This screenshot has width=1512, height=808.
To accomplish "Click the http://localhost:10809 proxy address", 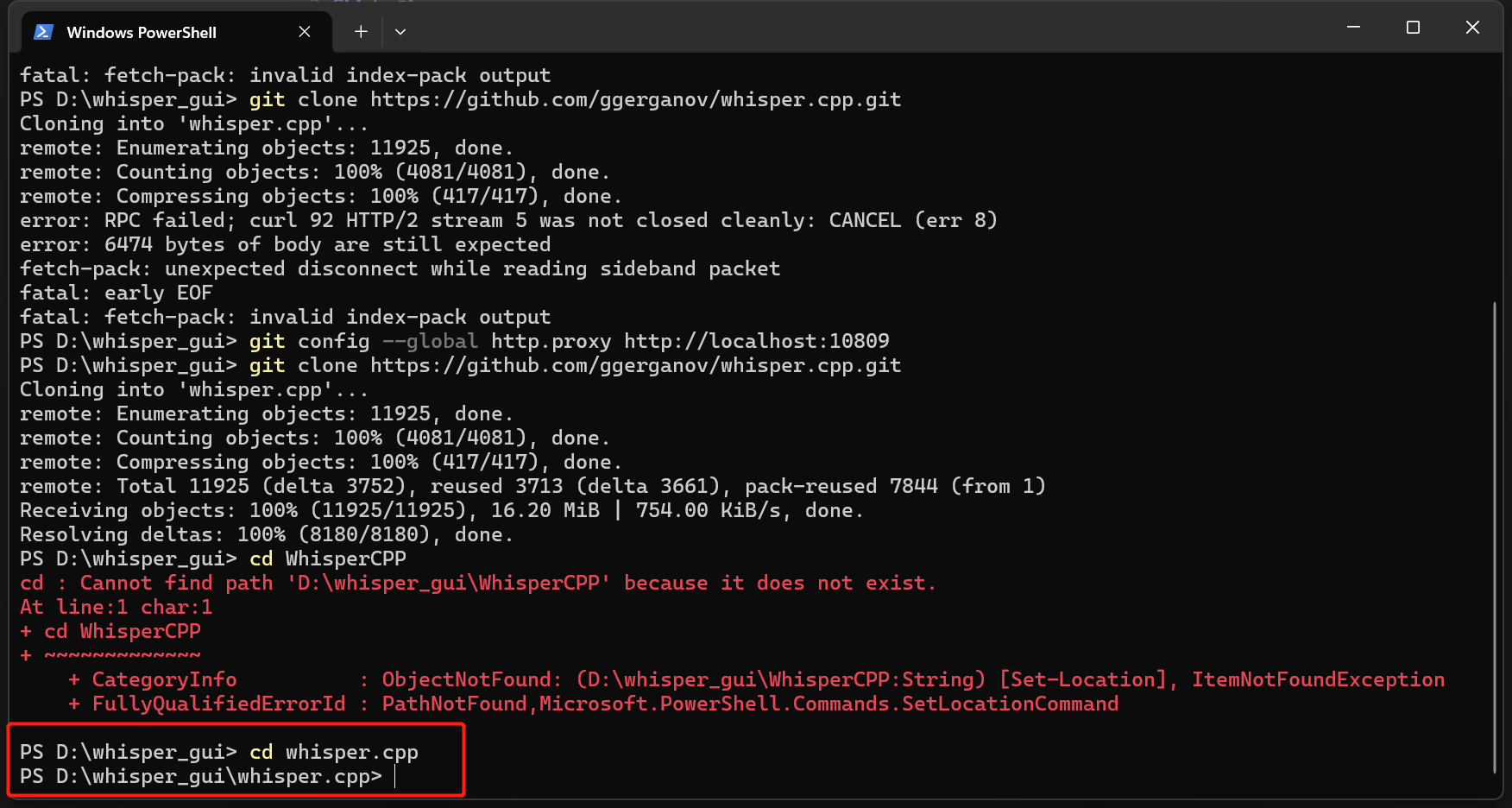I will (x=756, y=342).
